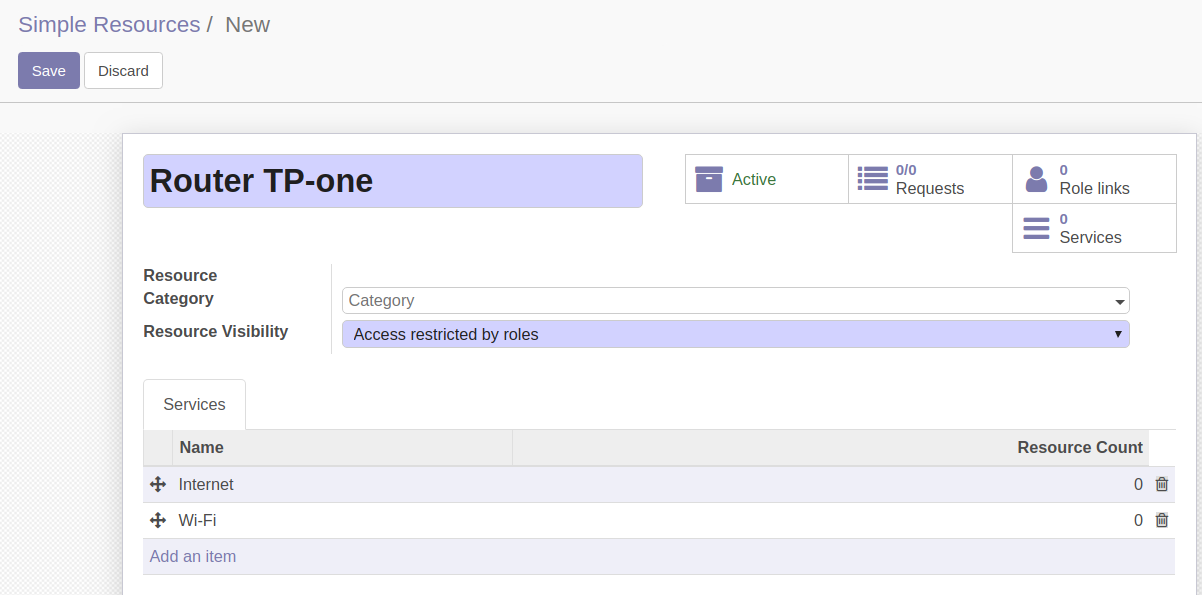This screenshot has width=1202, height=595.
Task: Edit the Router TP-one name field
Action: [393, 181]
